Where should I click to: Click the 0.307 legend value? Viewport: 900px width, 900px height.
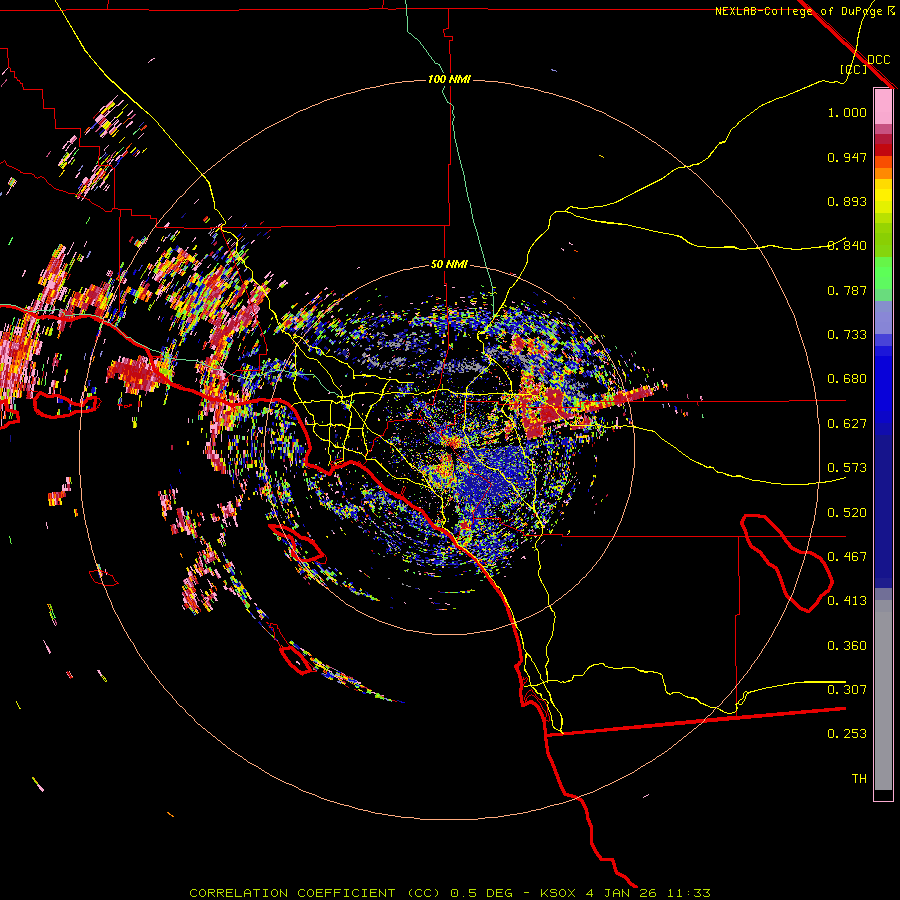tap(847, 690)
